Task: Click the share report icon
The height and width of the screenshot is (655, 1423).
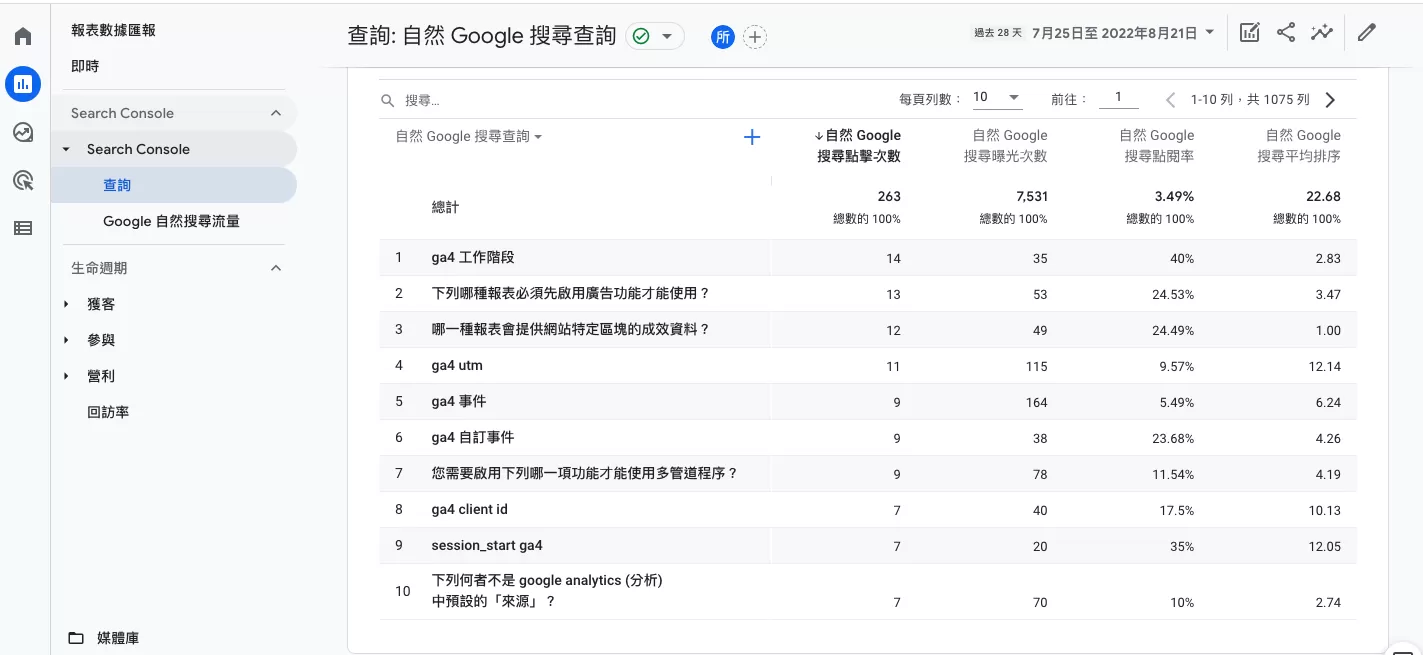Action: point(1286,33)
